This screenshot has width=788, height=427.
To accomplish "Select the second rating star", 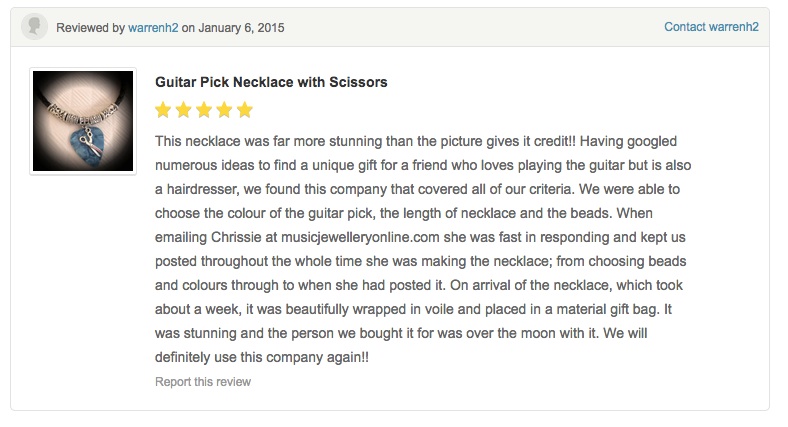I will tap(185, 110).
